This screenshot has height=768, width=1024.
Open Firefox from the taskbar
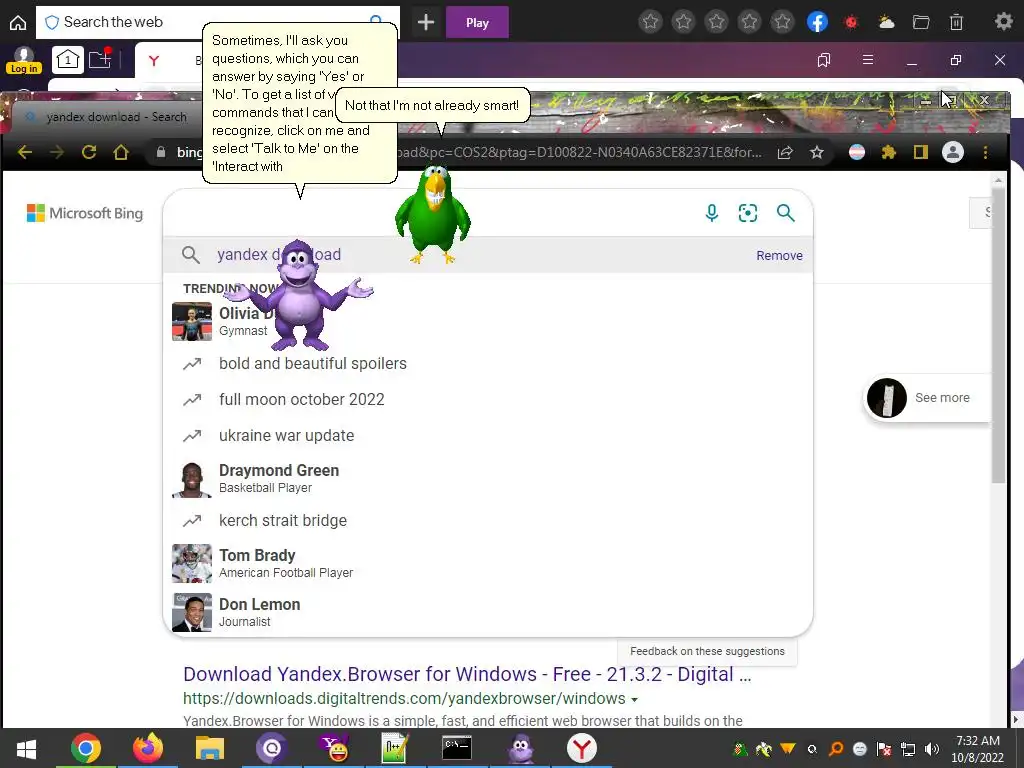tap(148, 748)
